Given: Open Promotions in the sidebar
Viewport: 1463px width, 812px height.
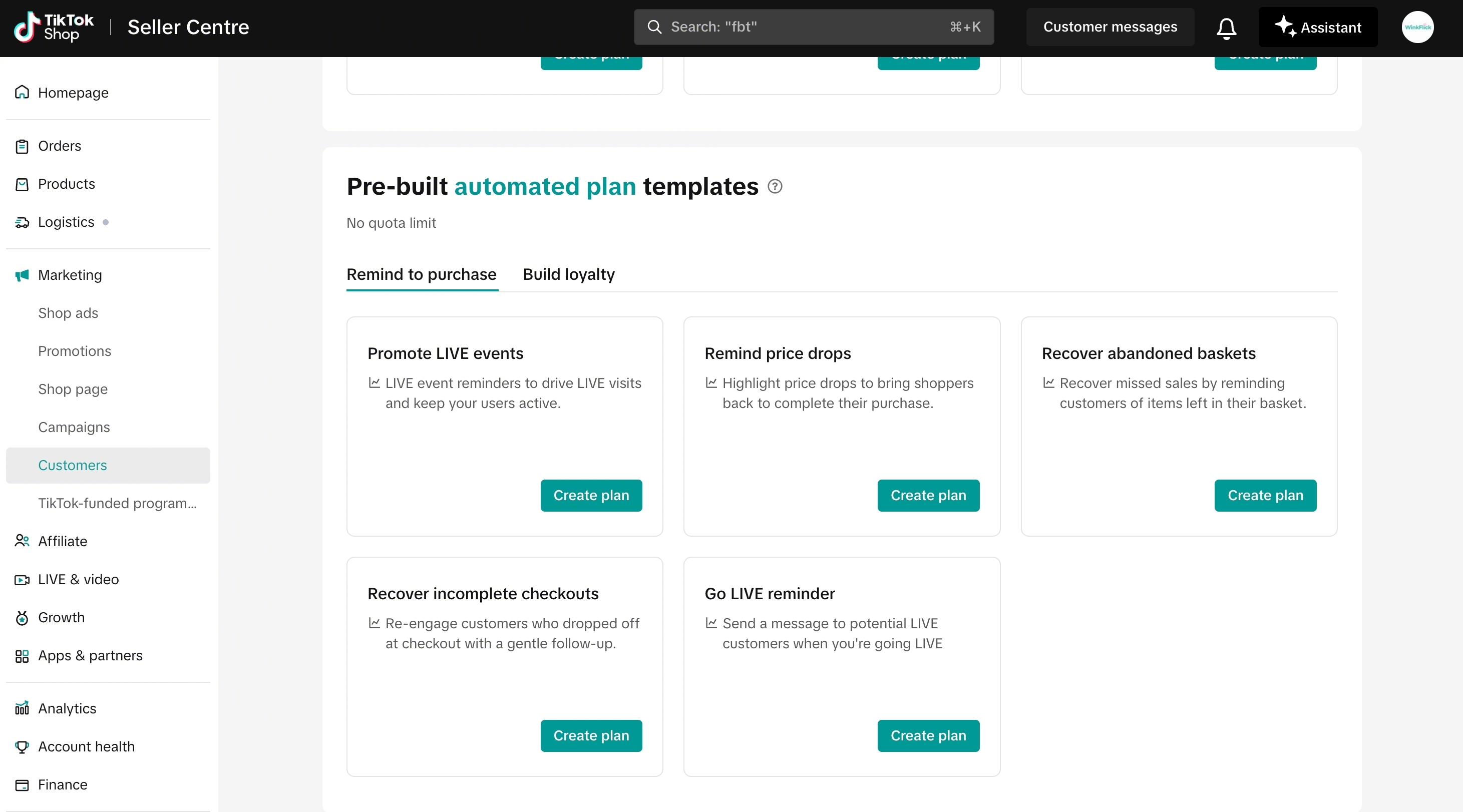Looking at the screenshot, I should tap(75, 351).
